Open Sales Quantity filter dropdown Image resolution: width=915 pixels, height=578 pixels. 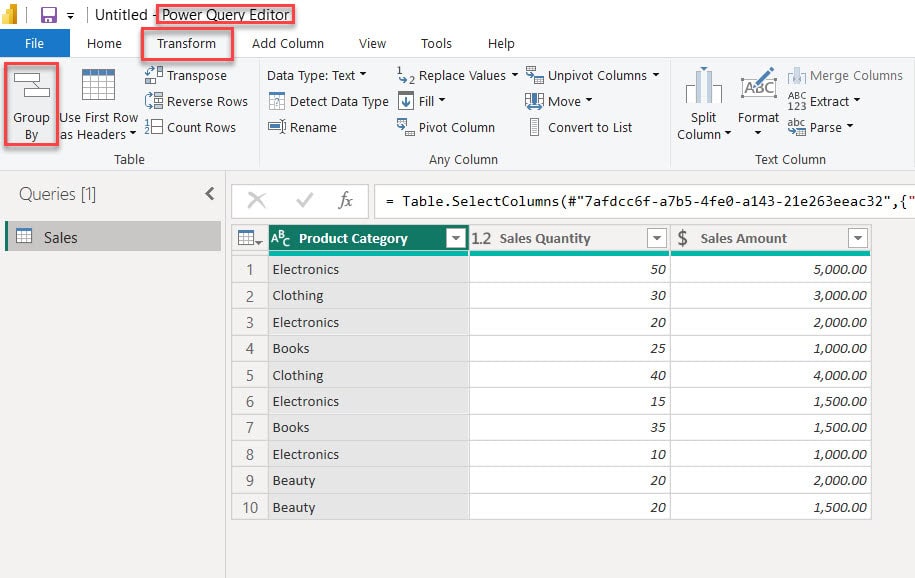[x=657, y=238]
